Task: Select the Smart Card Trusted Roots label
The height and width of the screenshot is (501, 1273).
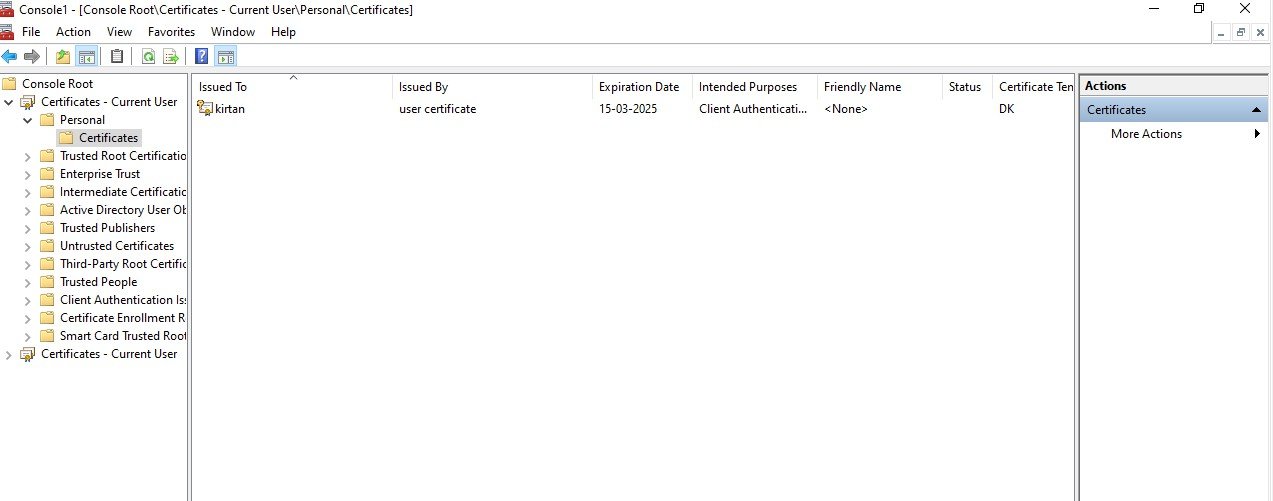Action: point(123,336)
